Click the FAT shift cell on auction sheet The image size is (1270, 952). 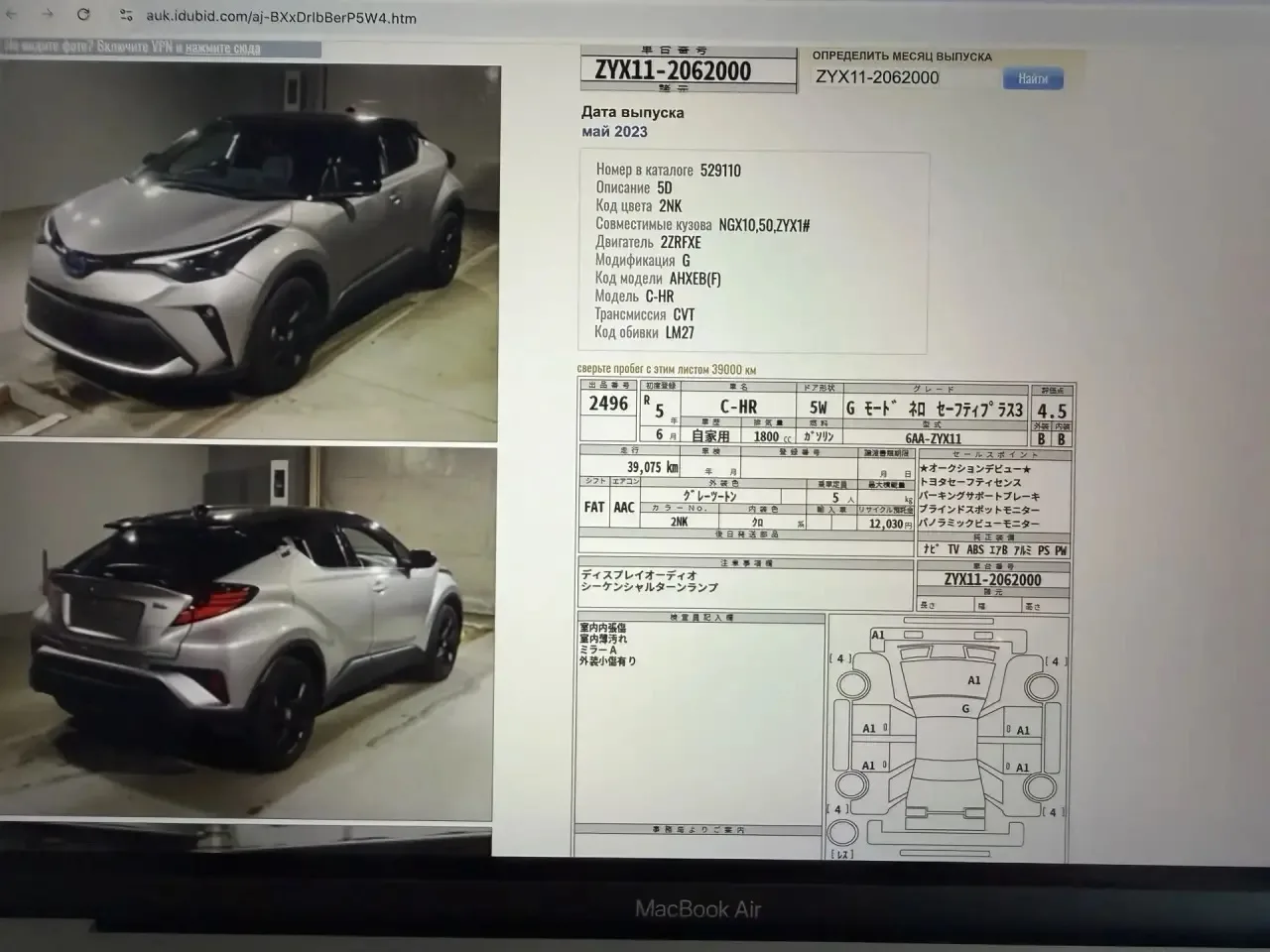[x=594, y=507]
